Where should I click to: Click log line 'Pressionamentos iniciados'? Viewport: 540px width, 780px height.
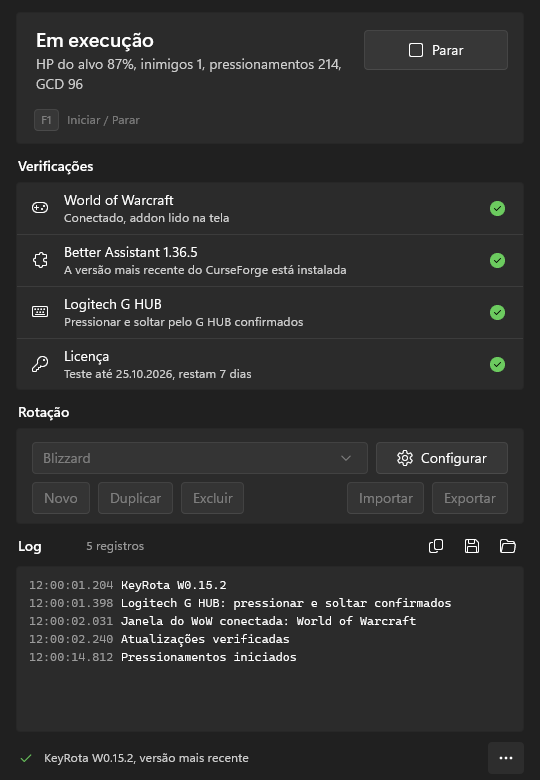click(x=208, y=657)
